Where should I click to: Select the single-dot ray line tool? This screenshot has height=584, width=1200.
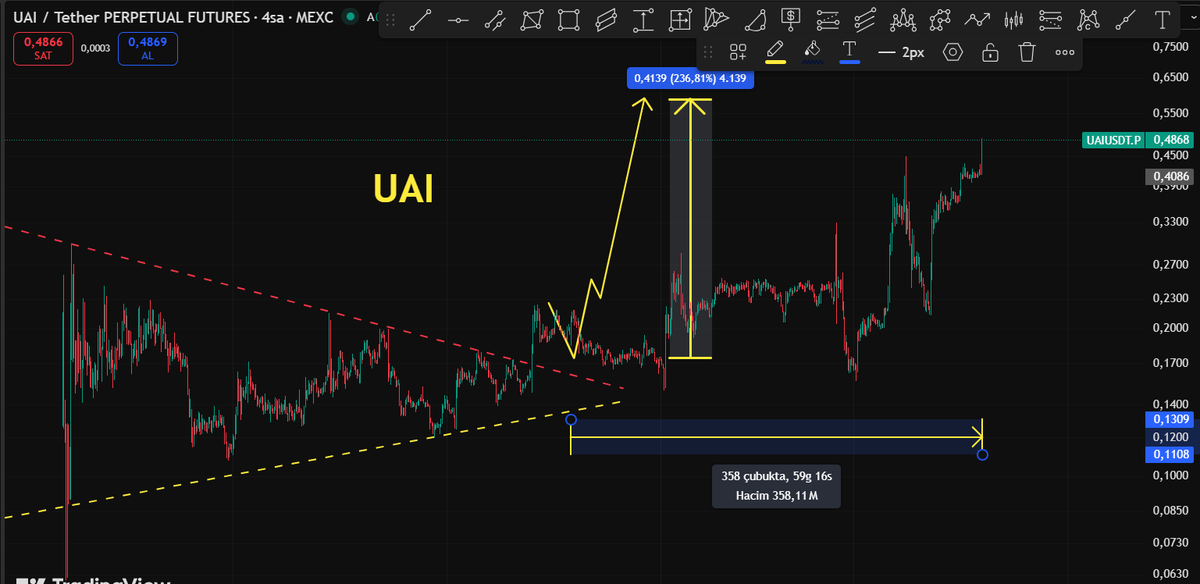point(1125,19)
